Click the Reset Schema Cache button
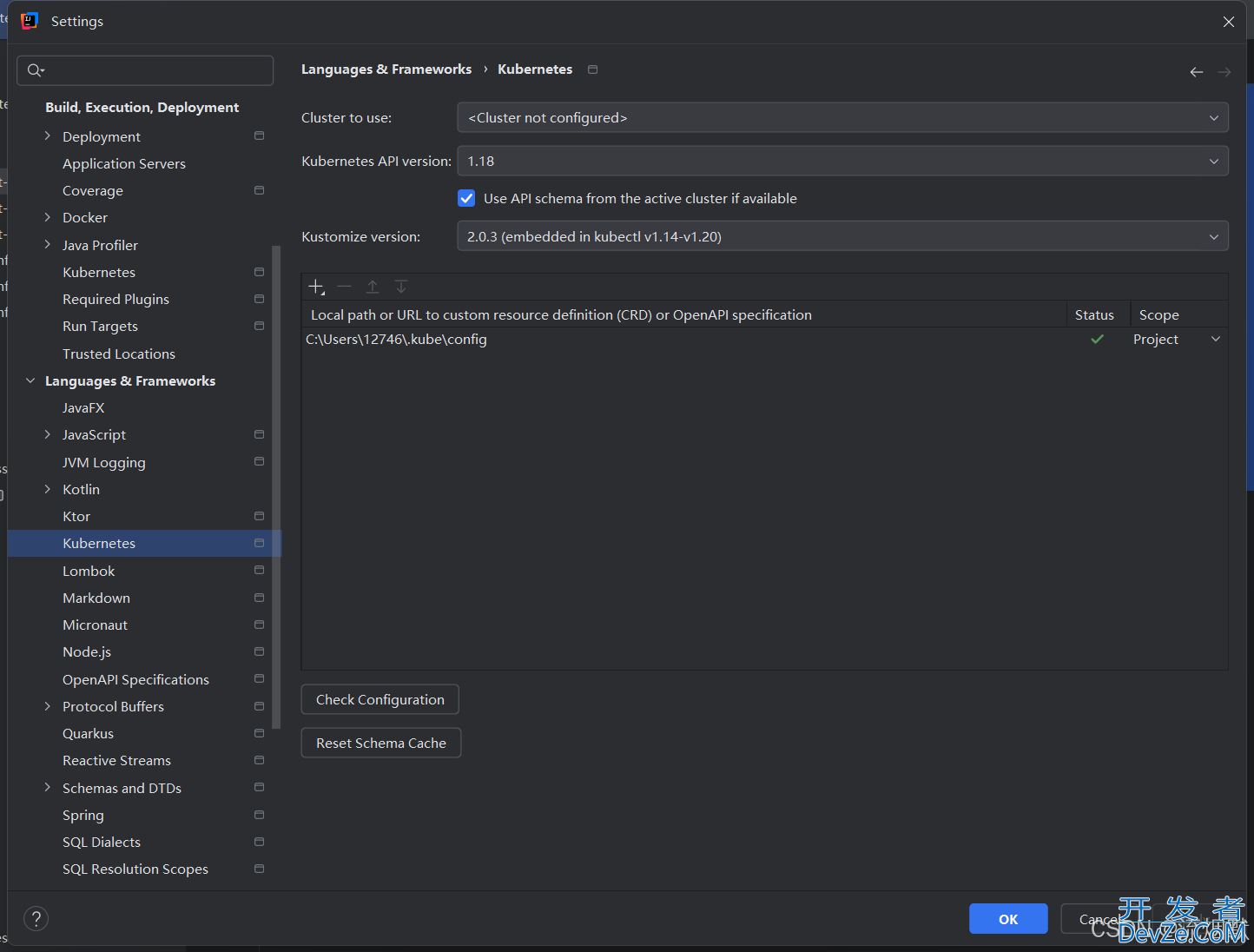 (x=381, y=743)
